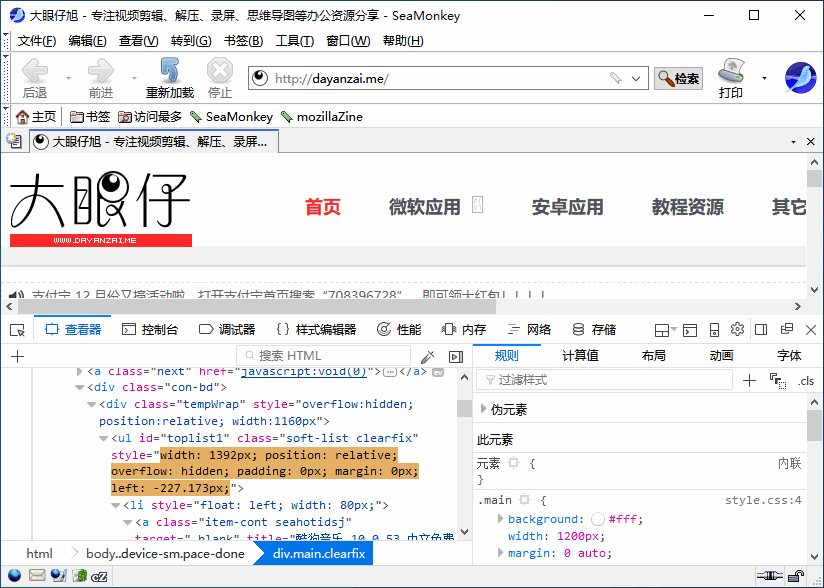Collapse the ul id toplist1 node

[x=103, y=438]
